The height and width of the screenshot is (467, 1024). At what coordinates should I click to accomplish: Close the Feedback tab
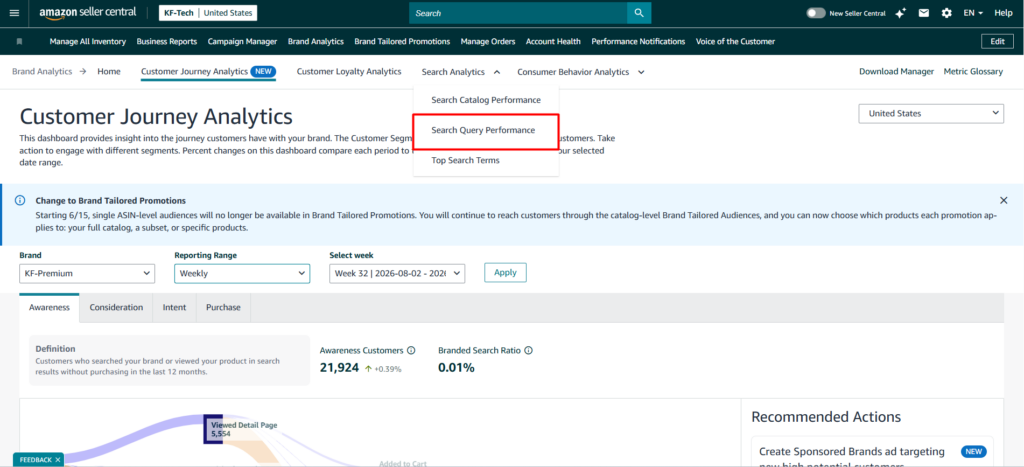pyautogui.click(x=57, y=460)
